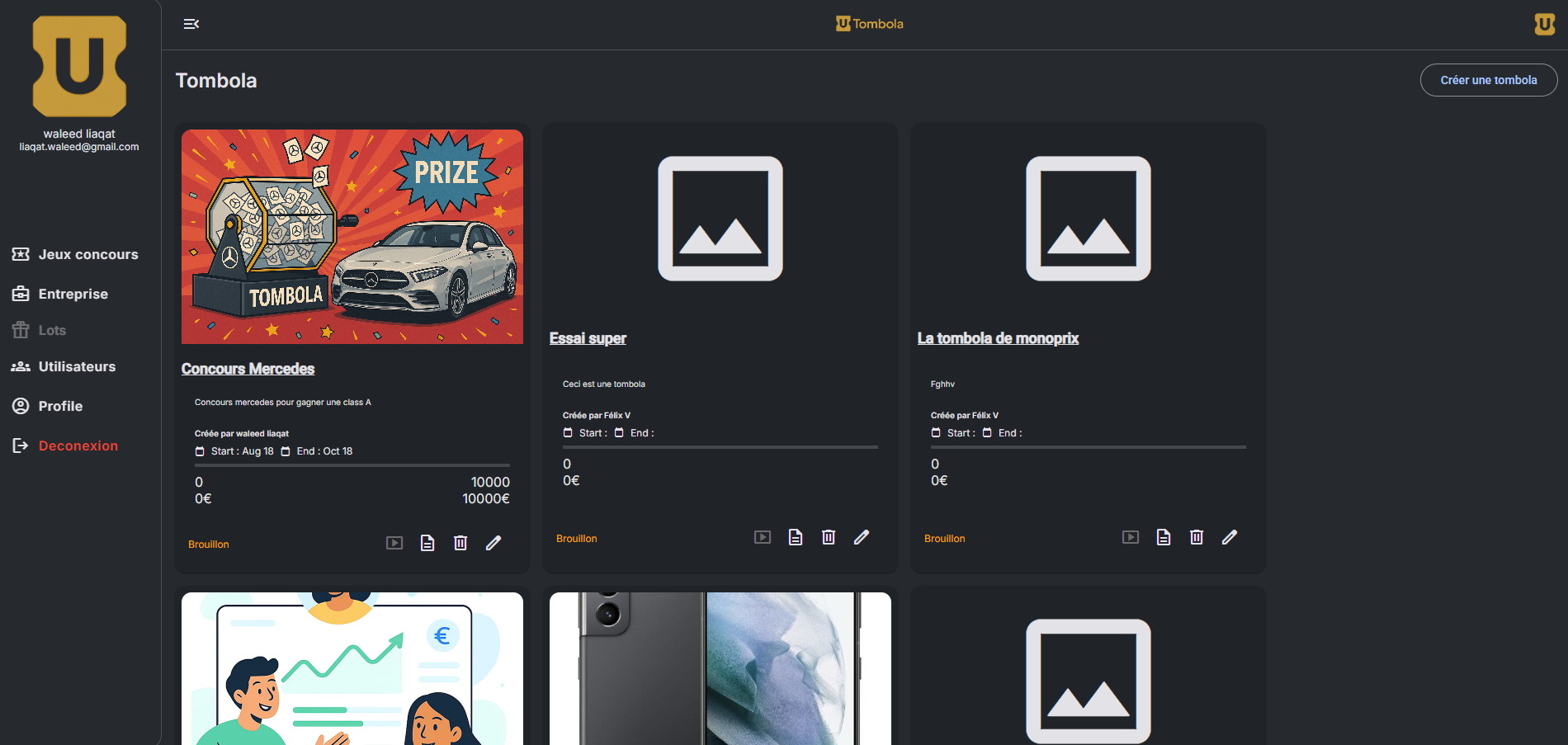Click the Concours Mercedes progress bar
Viewport: 1568px width, 745px height.
[x=352, y=465]
